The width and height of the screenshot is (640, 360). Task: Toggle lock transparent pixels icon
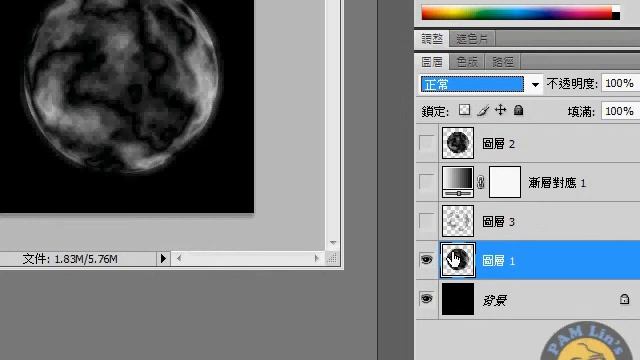coord(464,110)
